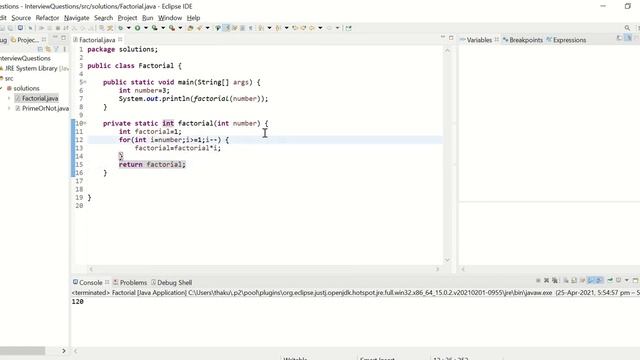This screenshot has width=640, height=360.
Task: Click the editor vertical scrollbar down arrow
Action: [x=447, y=260]
